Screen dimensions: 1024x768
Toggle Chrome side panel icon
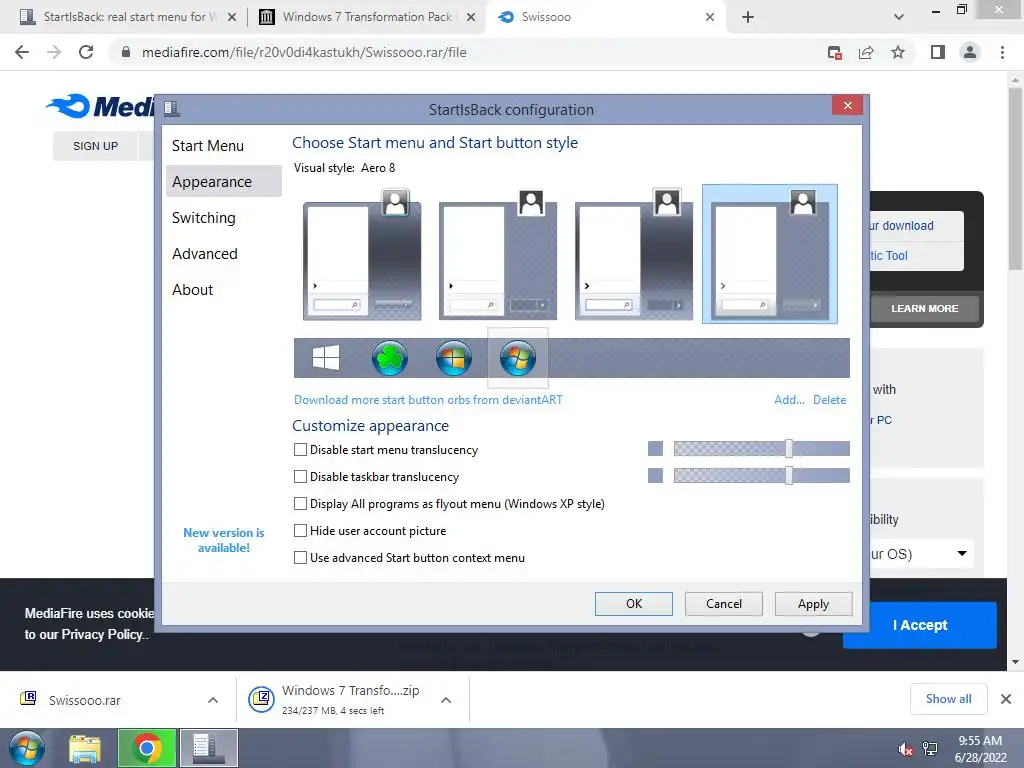pos(938,52)
